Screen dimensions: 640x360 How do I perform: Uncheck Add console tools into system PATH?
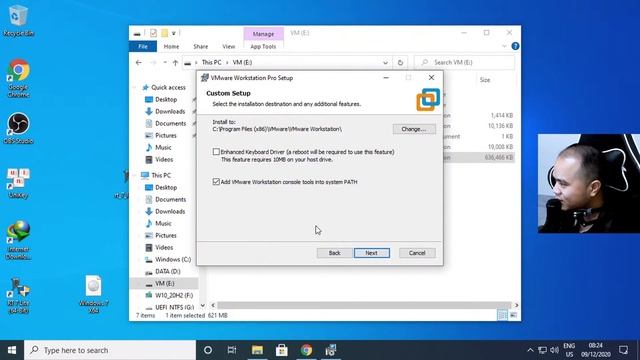(216, 182)
